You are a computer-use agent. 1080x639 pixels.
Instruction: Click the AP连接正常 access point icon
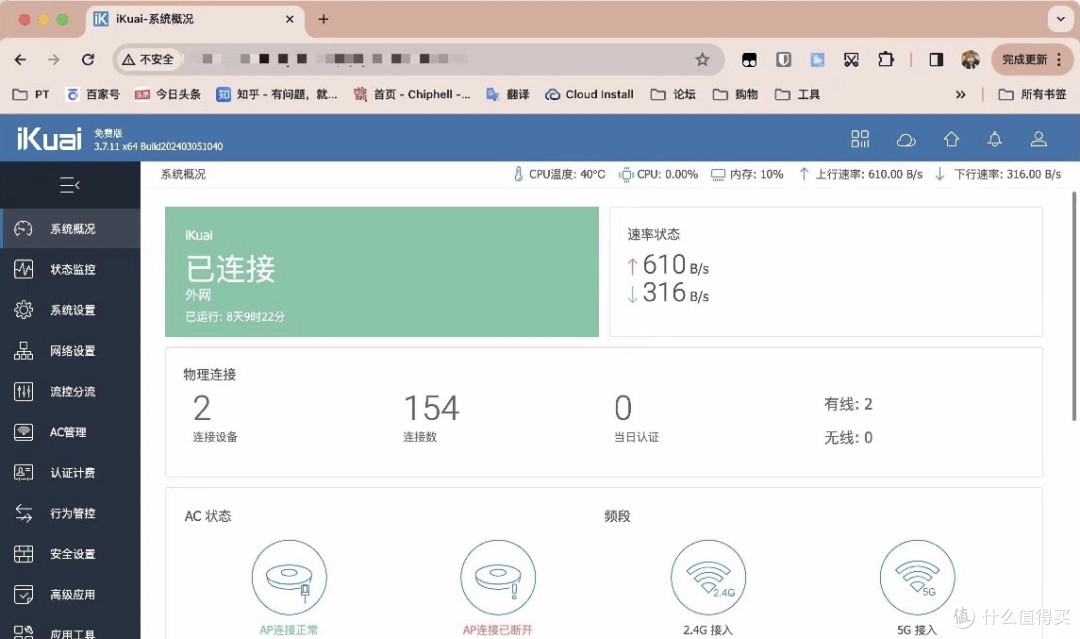coord(289,577)
